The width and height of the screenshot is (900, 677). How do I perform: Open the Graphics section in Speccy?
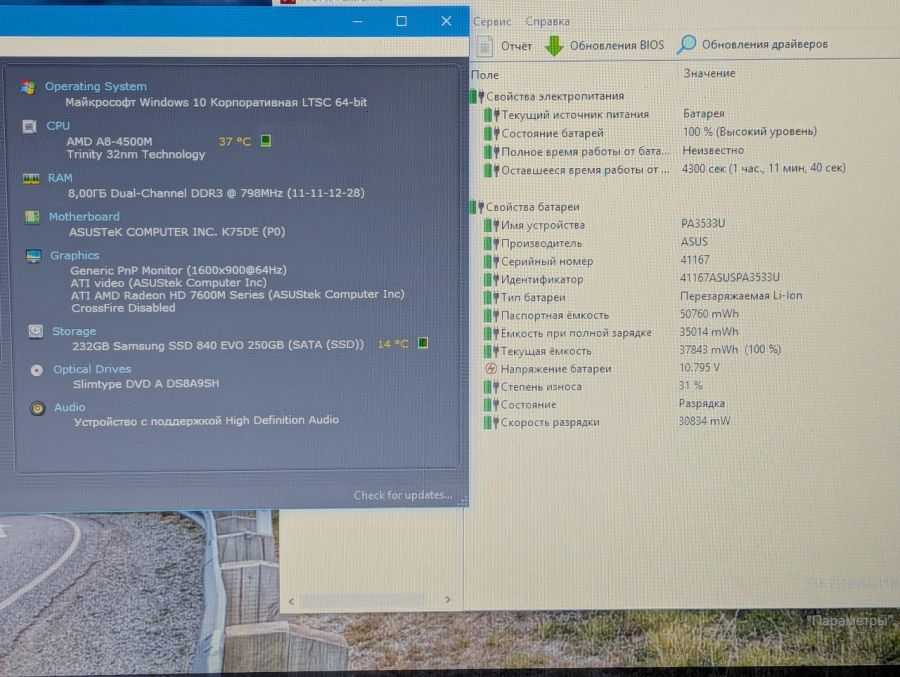pyautogui.click(x=74, y=255)
